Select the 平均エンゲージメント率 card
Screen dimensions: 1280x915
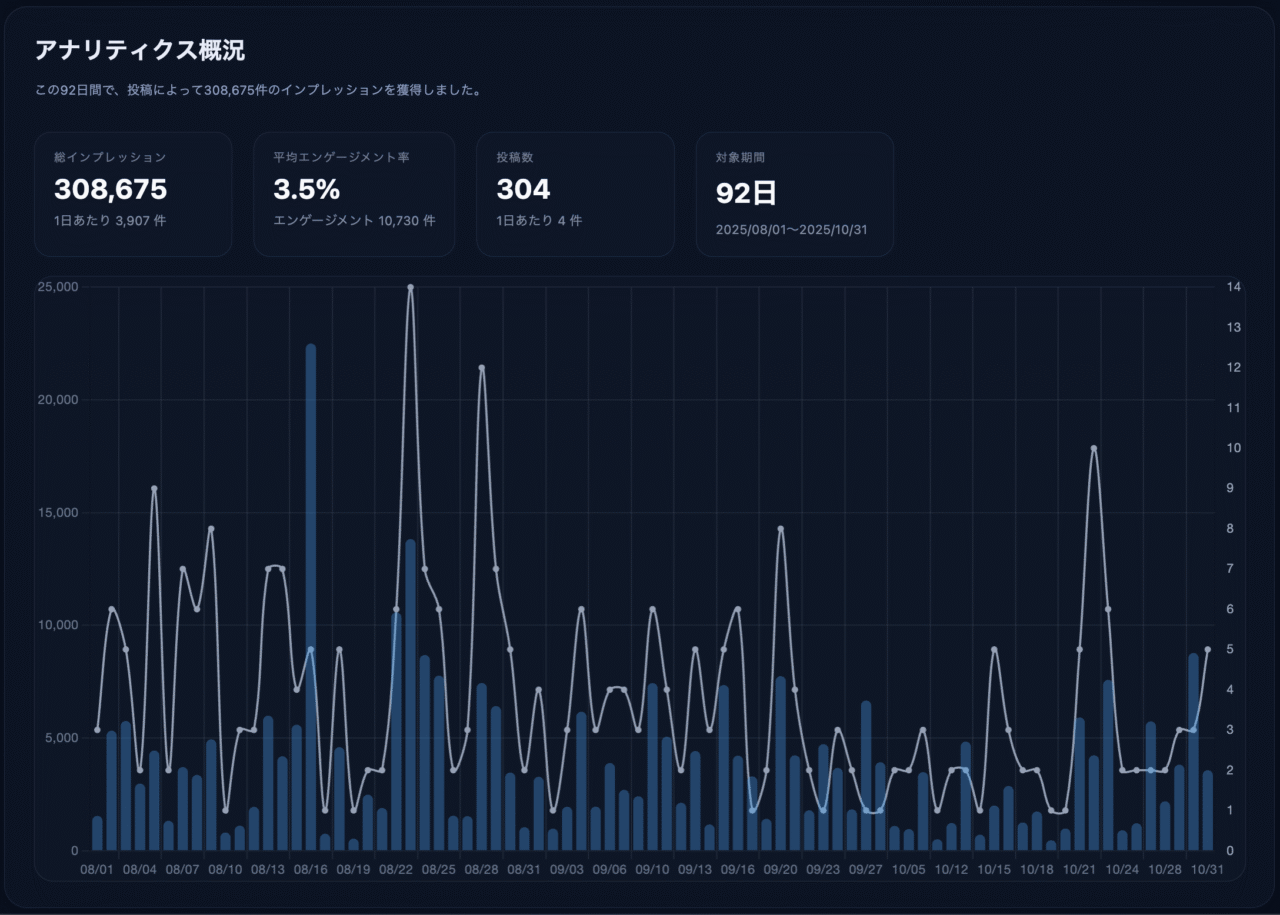point(354,194)
